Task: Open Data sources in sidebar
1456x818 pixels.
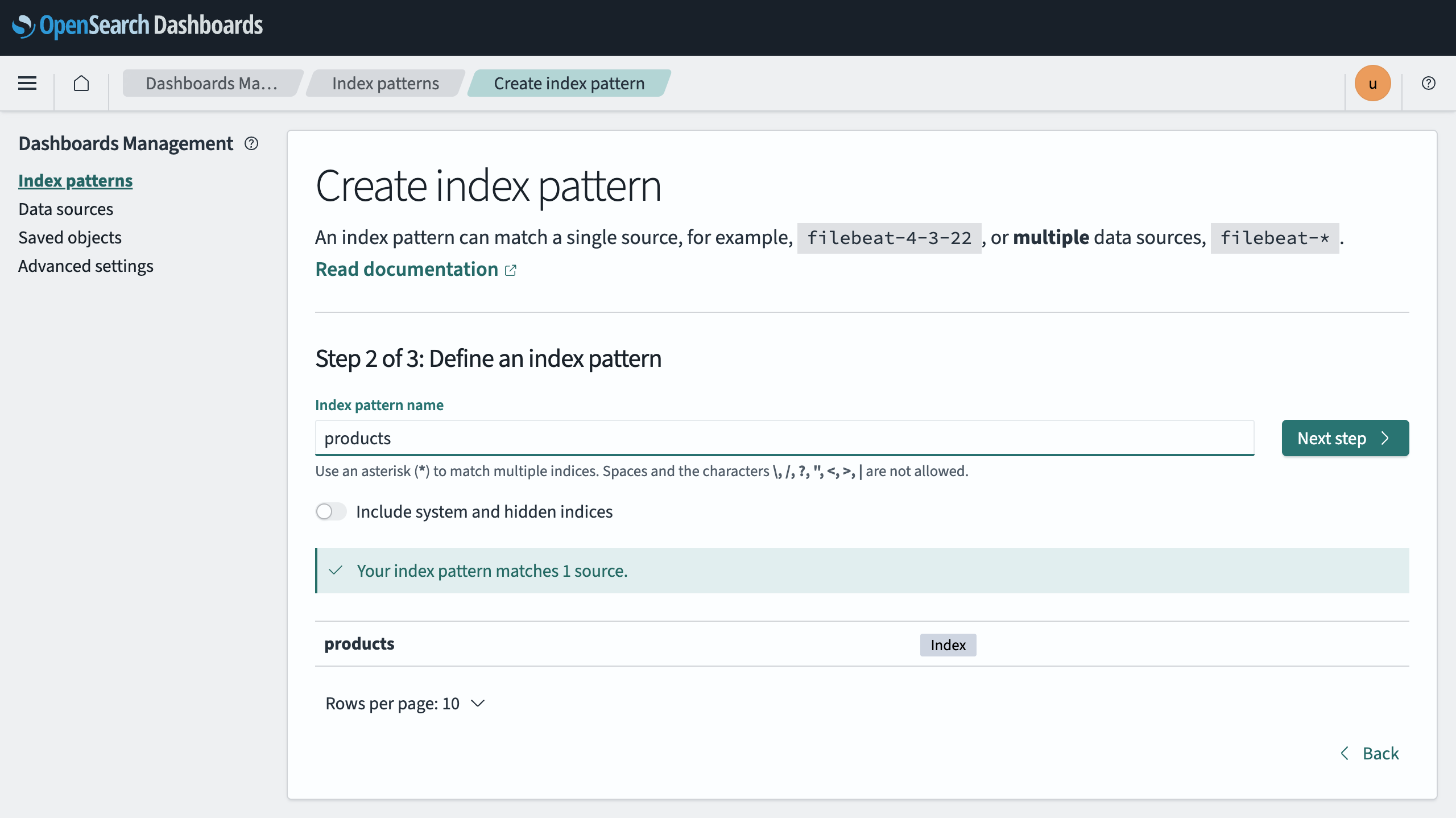Action: [65, 209]
